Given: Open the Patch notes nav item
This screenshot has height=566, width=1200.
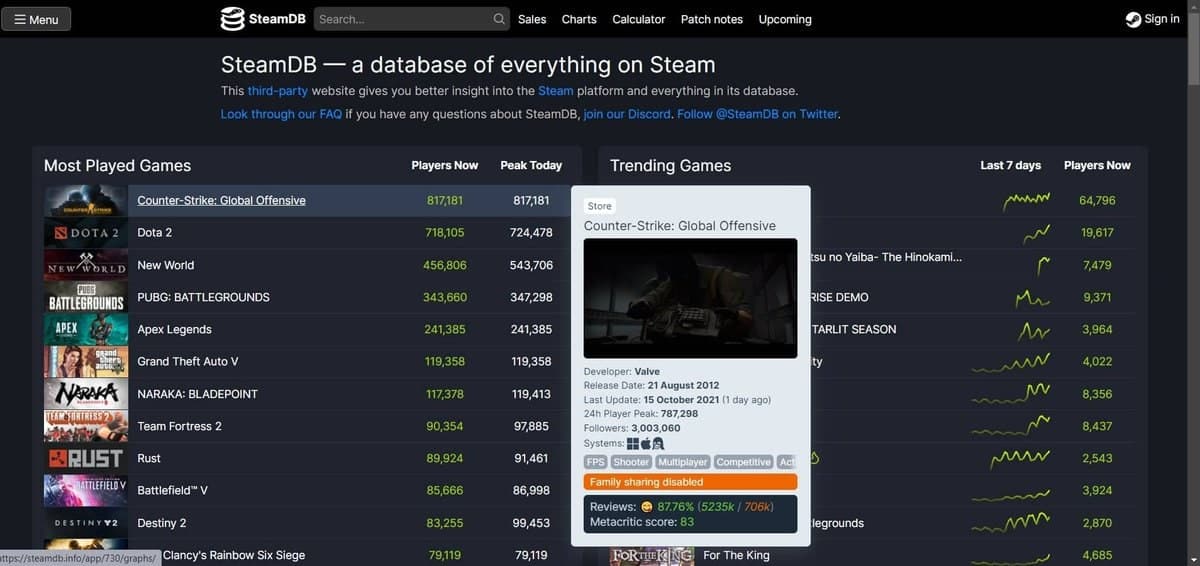Looking at the screenshot, I should (x=712, y=19).
